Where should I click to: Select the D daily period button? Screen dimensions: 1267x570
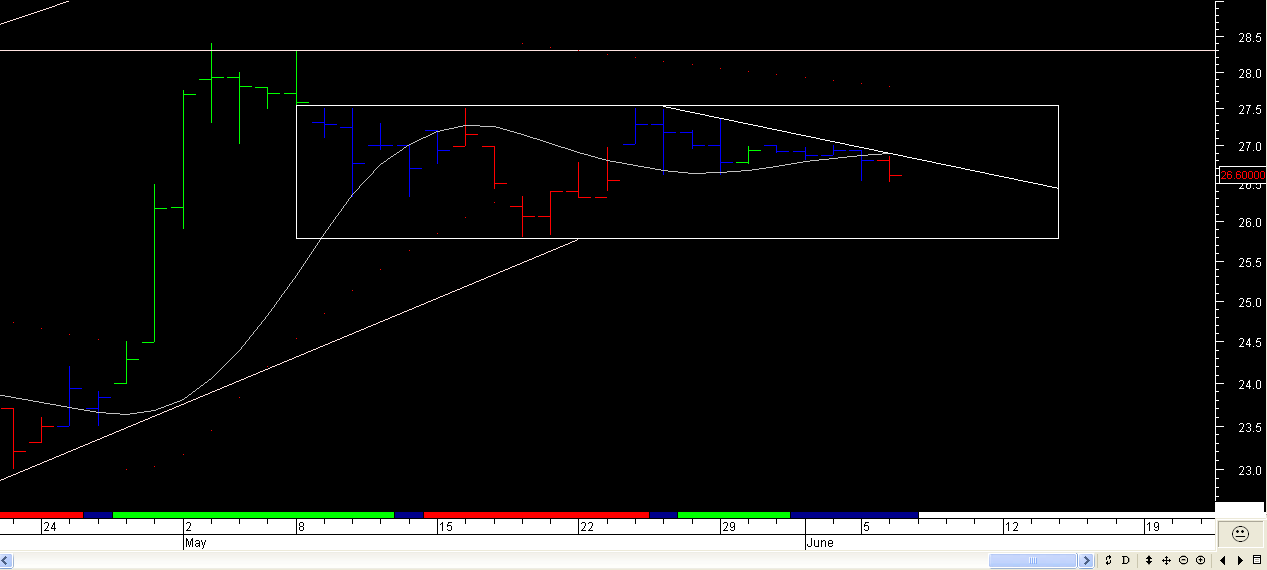(1126, 560)
